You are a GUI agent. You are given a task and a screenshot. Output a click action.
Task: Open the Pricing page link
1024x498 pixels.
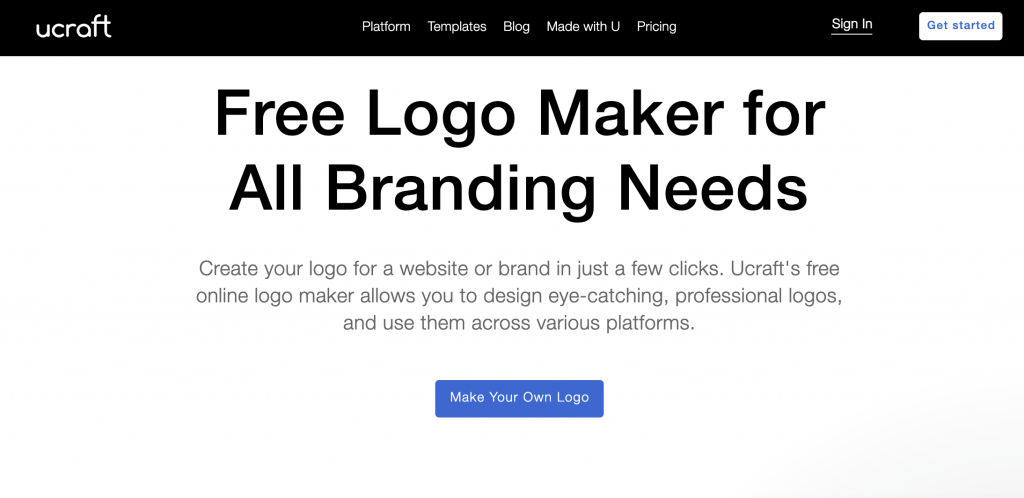click(x=656, y=27)
